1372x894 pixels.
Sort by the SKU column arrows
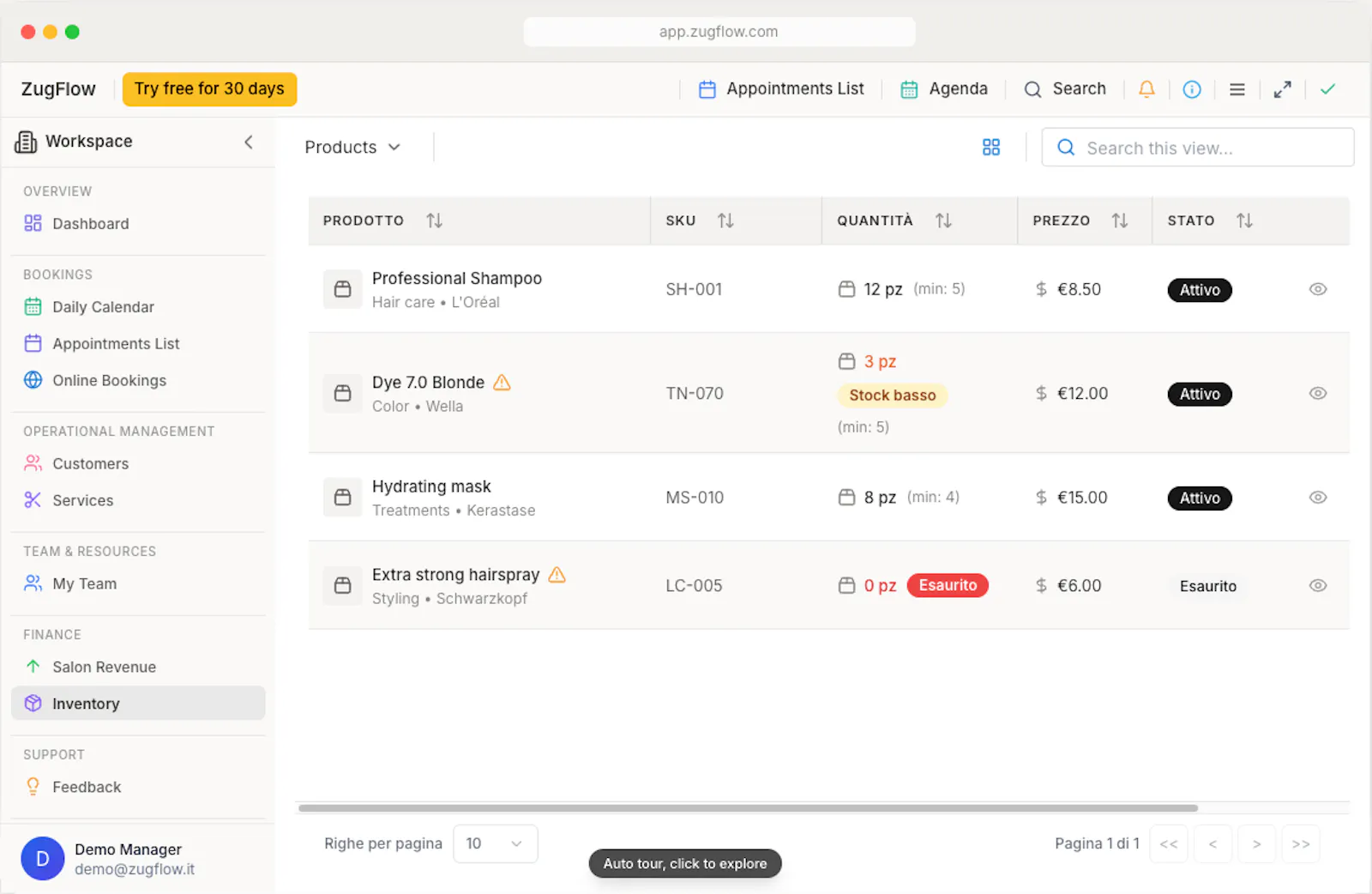point(725,220)
